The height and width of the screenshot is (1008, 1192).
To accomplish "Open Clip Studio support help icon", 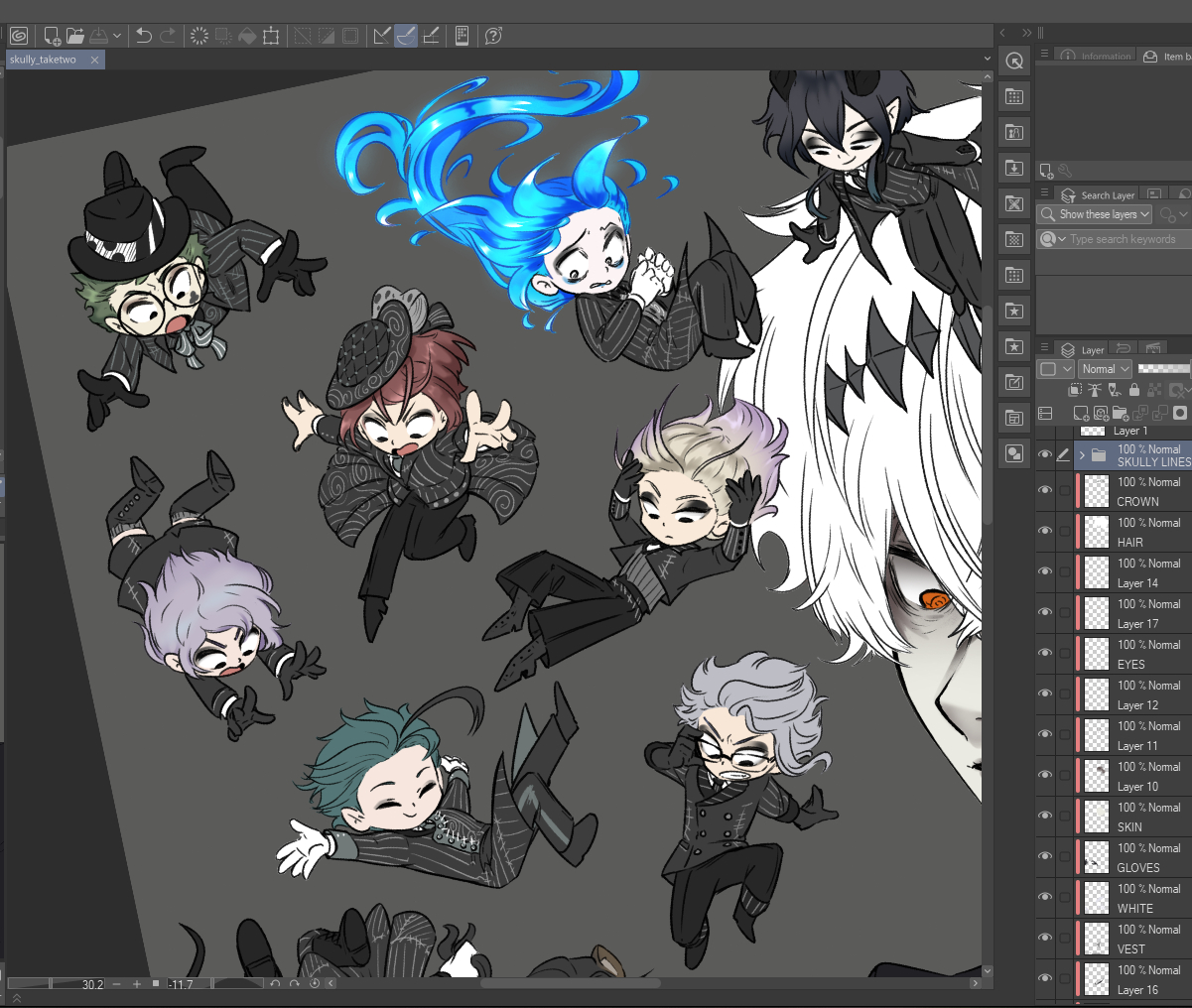I will (493, 36).
